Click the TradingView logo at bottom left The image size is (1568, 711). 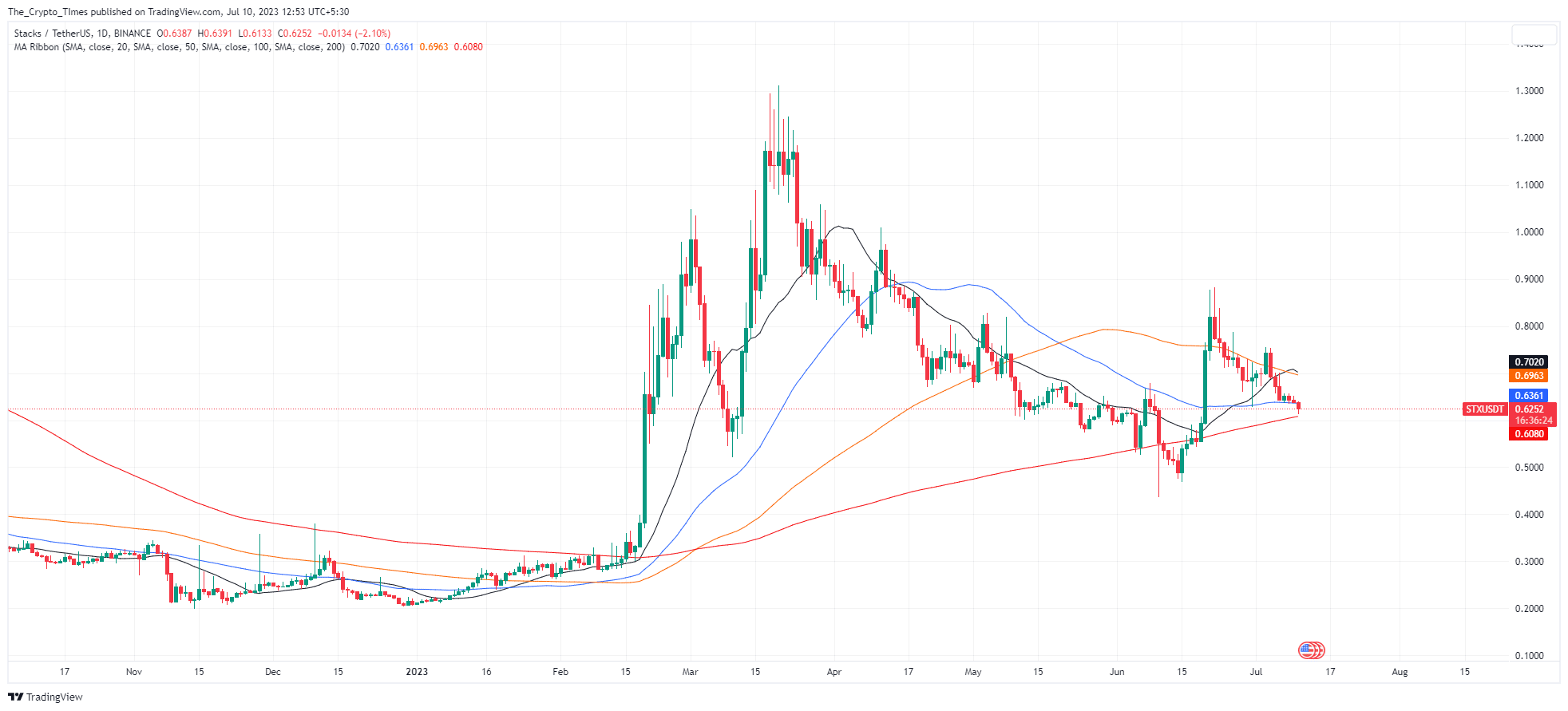46,697
